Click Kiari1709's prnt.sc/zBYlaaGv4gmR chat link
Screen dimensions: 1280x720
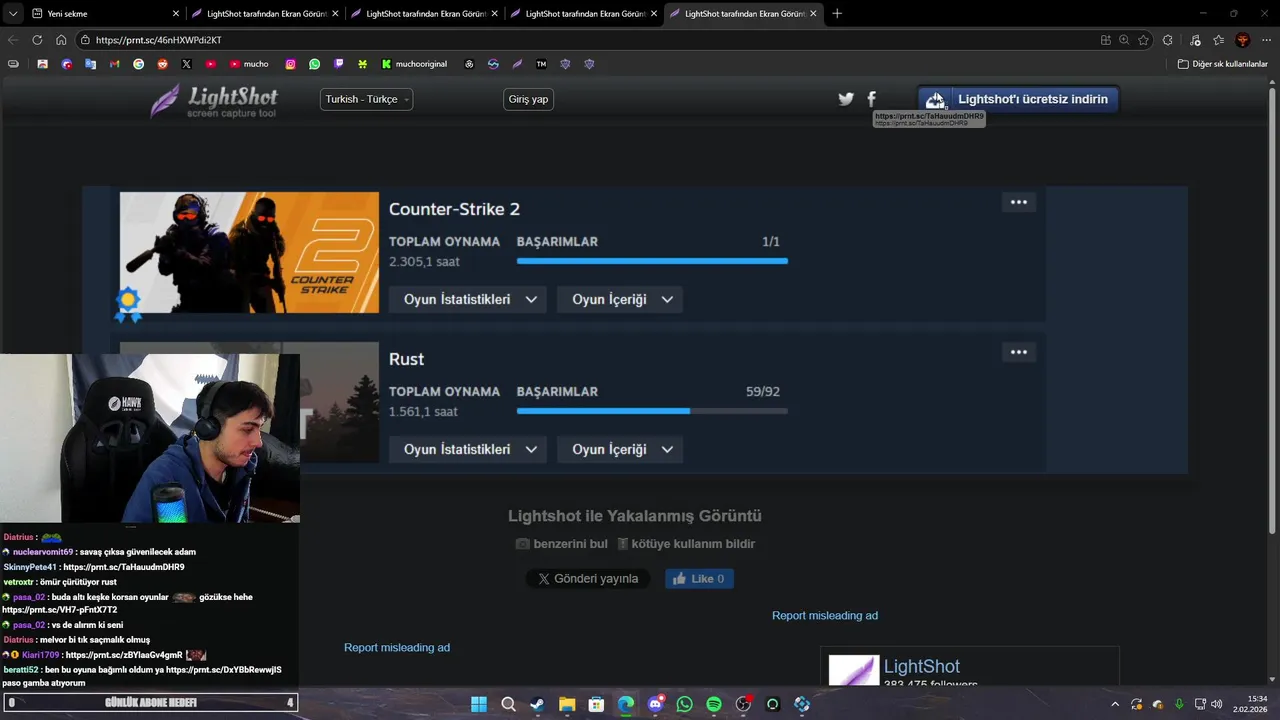[x=124, y=655]
